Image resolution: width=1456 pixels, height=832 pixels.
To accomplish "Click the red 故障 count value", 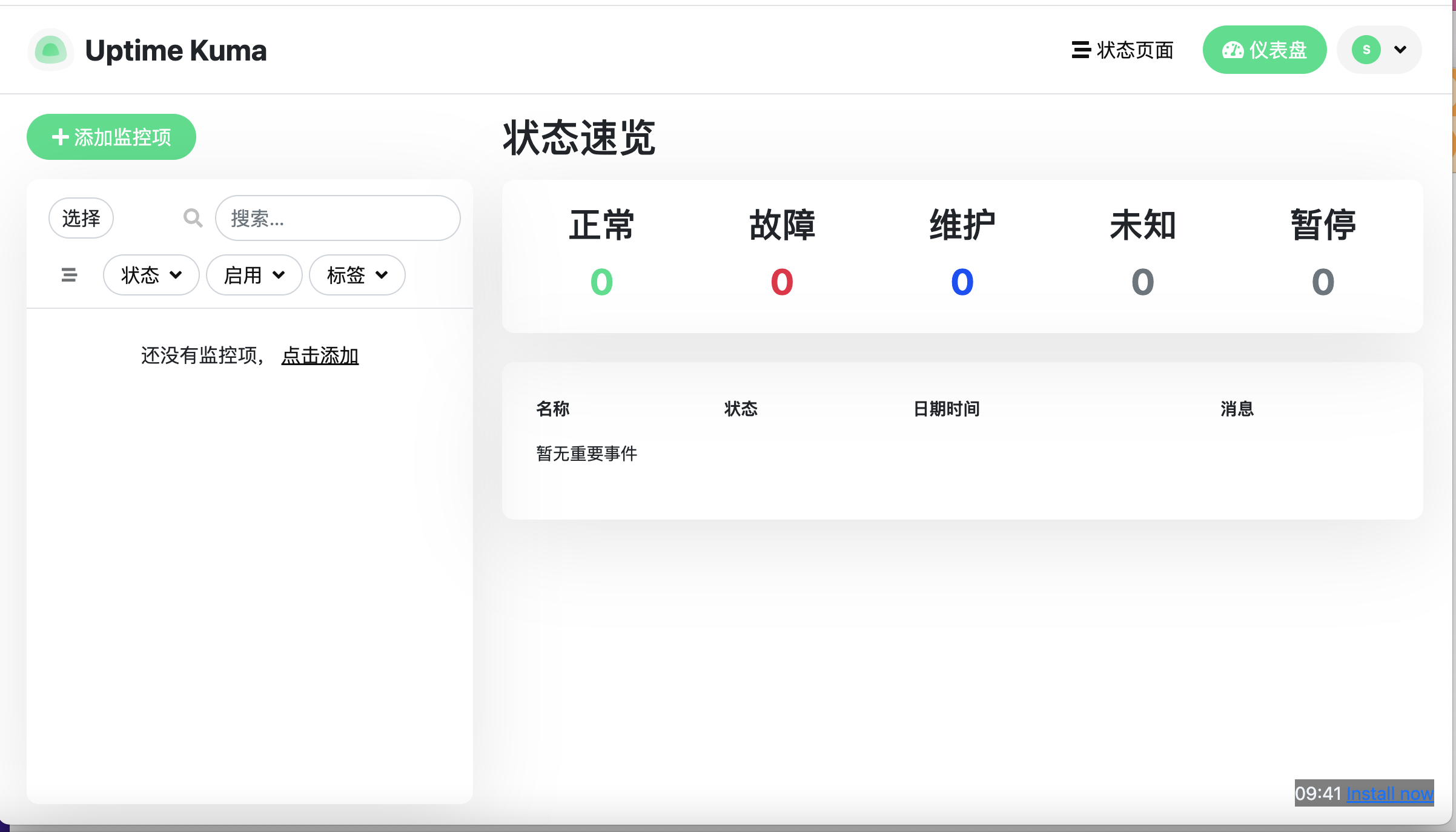I will (782, 282).
